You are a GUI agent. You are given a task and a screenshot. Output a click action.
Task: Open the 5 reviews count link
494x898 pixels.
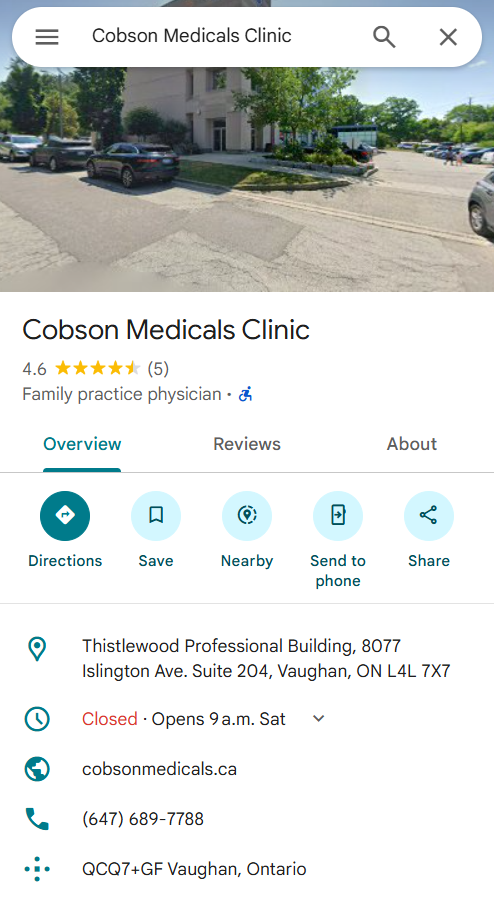pyautogui.click(x=158, y=368)
